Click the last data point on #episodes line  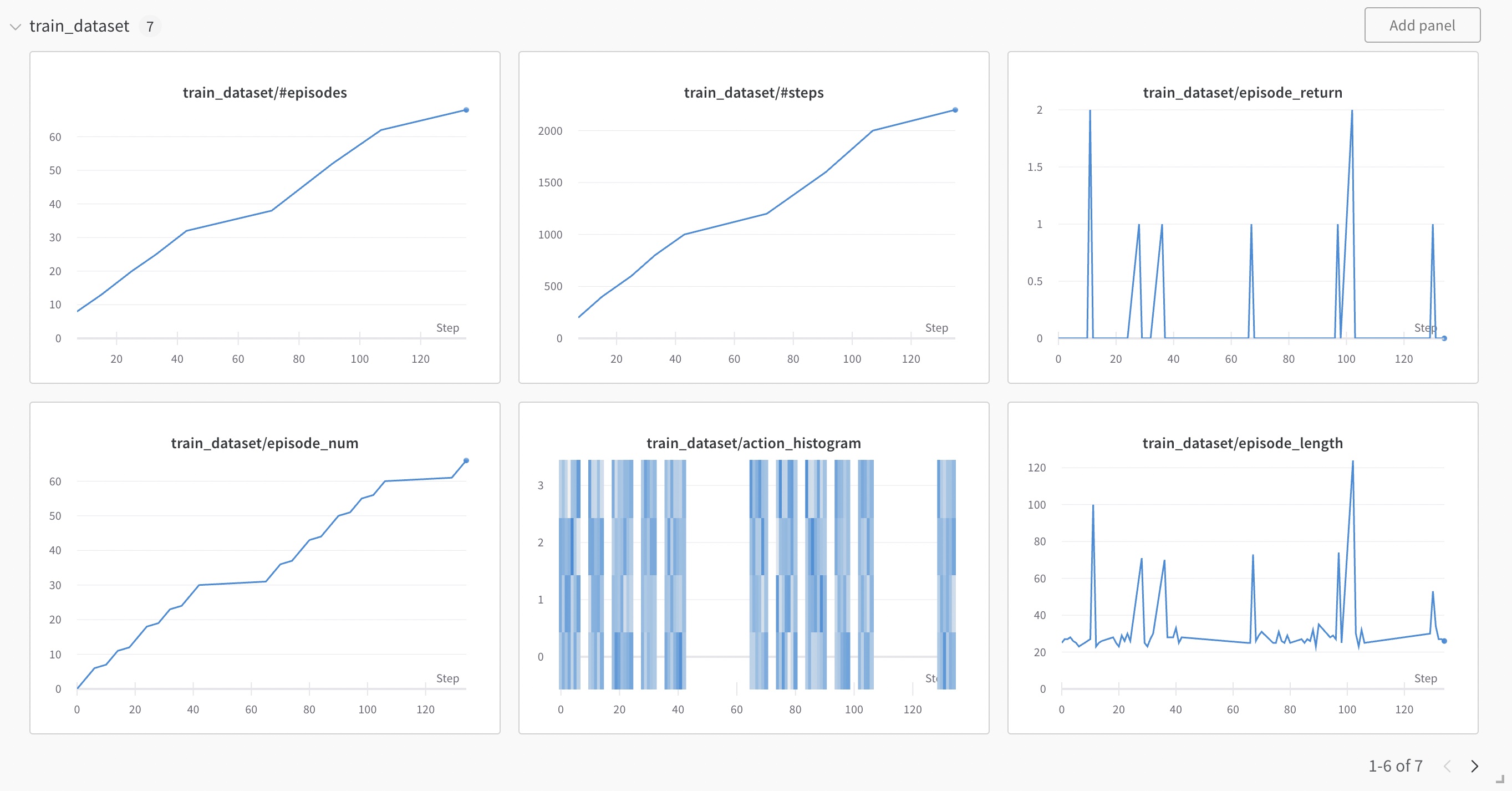tap(466, 110)
